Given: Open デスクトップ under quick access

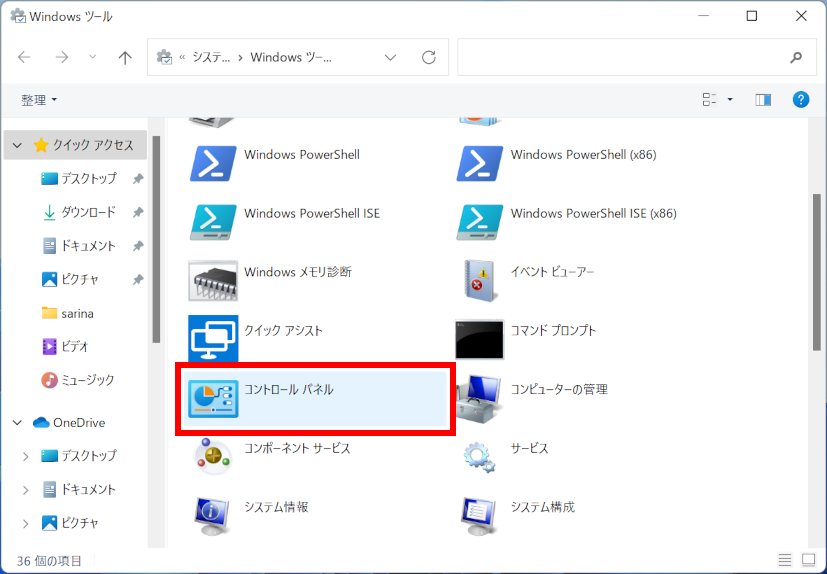Looking at the screenshot, I should (x=79, y=179).
